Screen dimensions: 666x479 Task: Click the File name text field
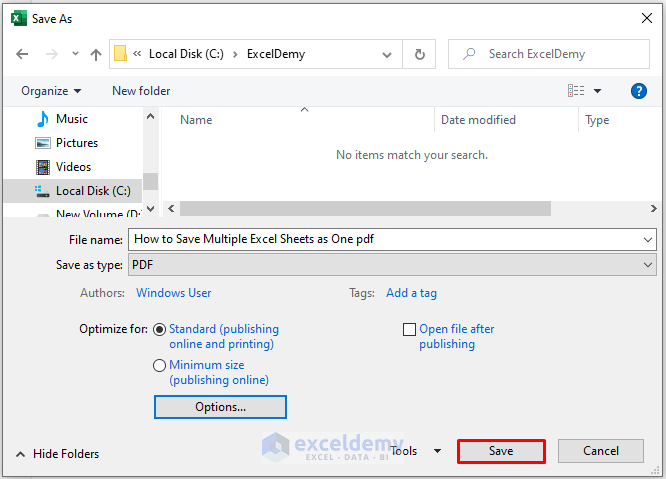tap(385, 239)
